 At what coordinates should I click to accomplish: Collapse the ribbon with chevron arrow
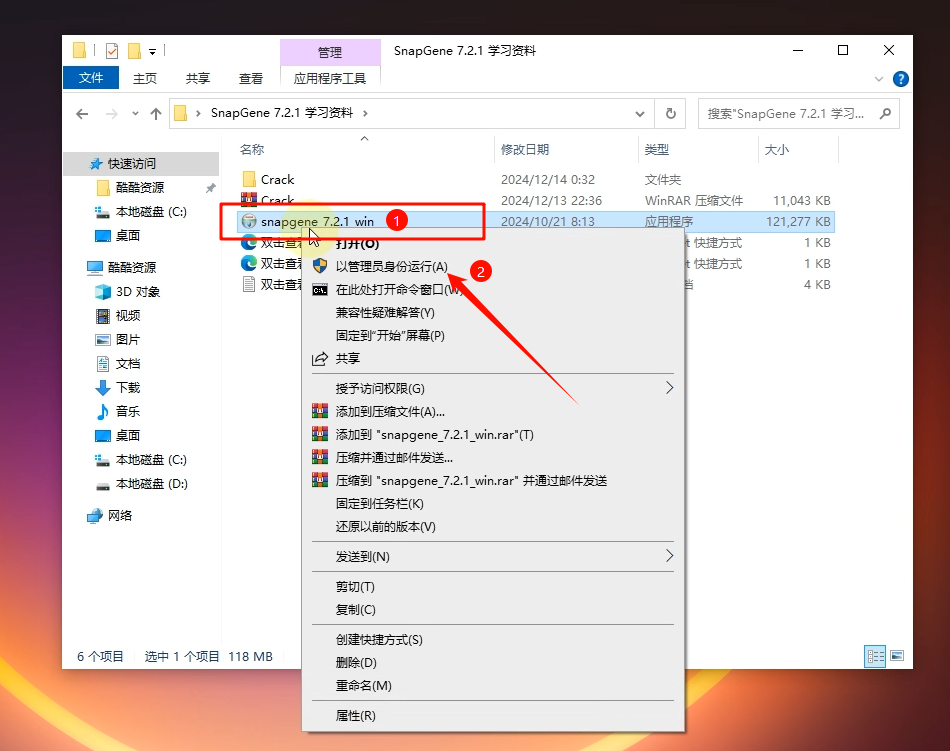tap(879, 78)
